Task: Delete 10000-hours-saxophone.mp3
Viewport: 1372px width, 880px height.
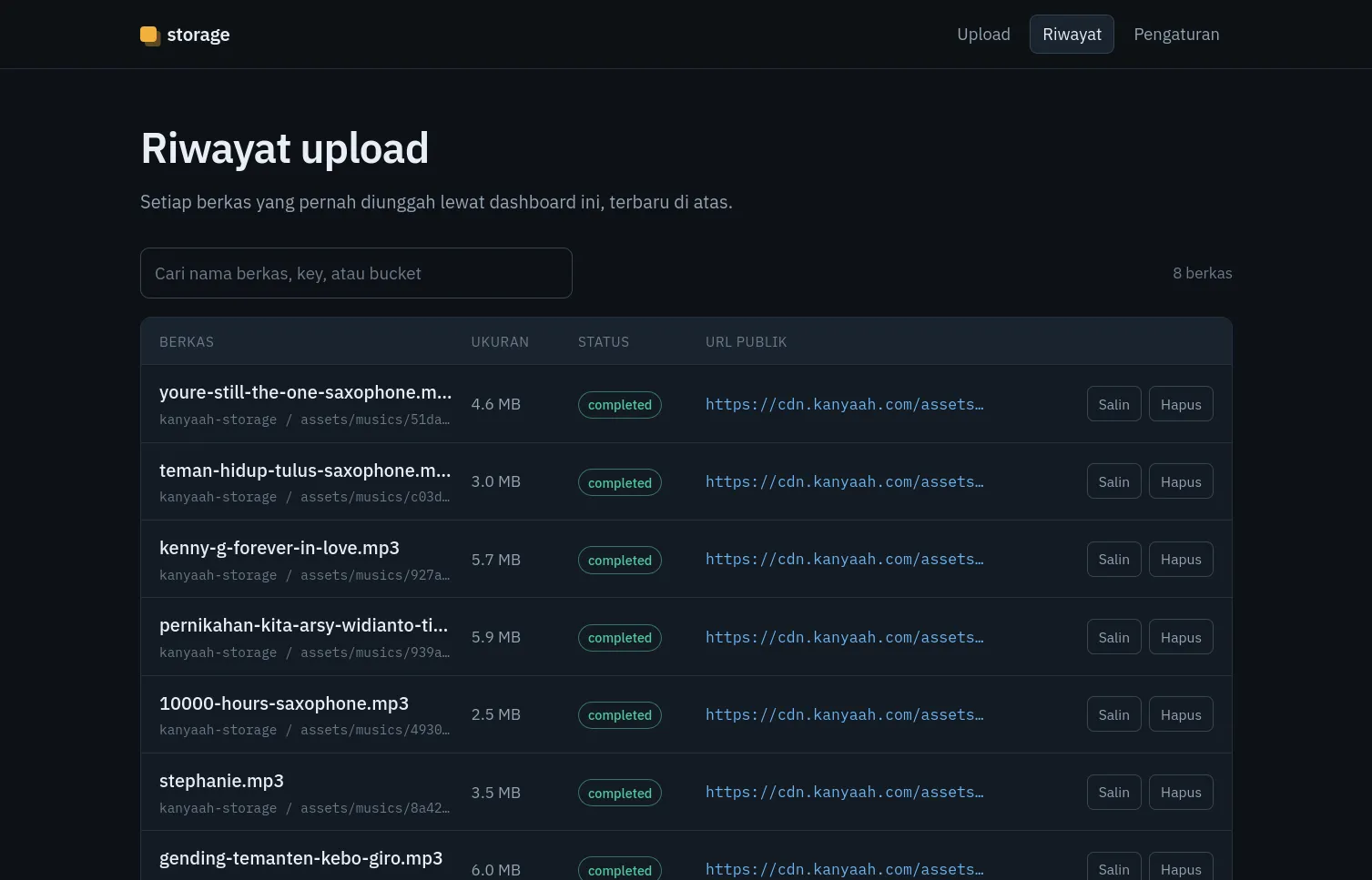Action: tap(1181, 714)
